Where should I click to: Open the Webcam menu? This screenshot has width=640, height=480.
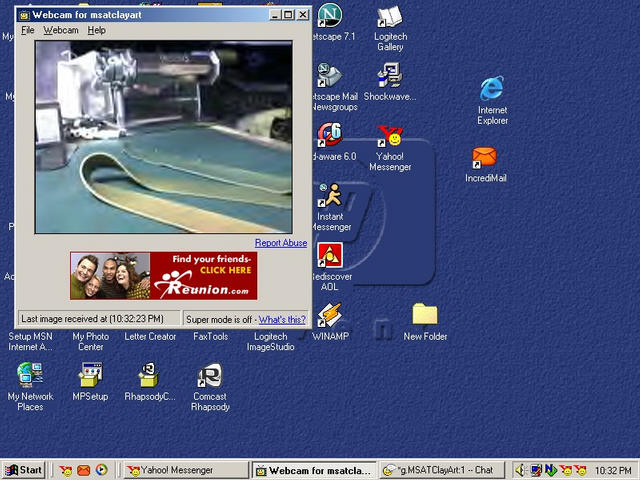click(x=61, y=30)
